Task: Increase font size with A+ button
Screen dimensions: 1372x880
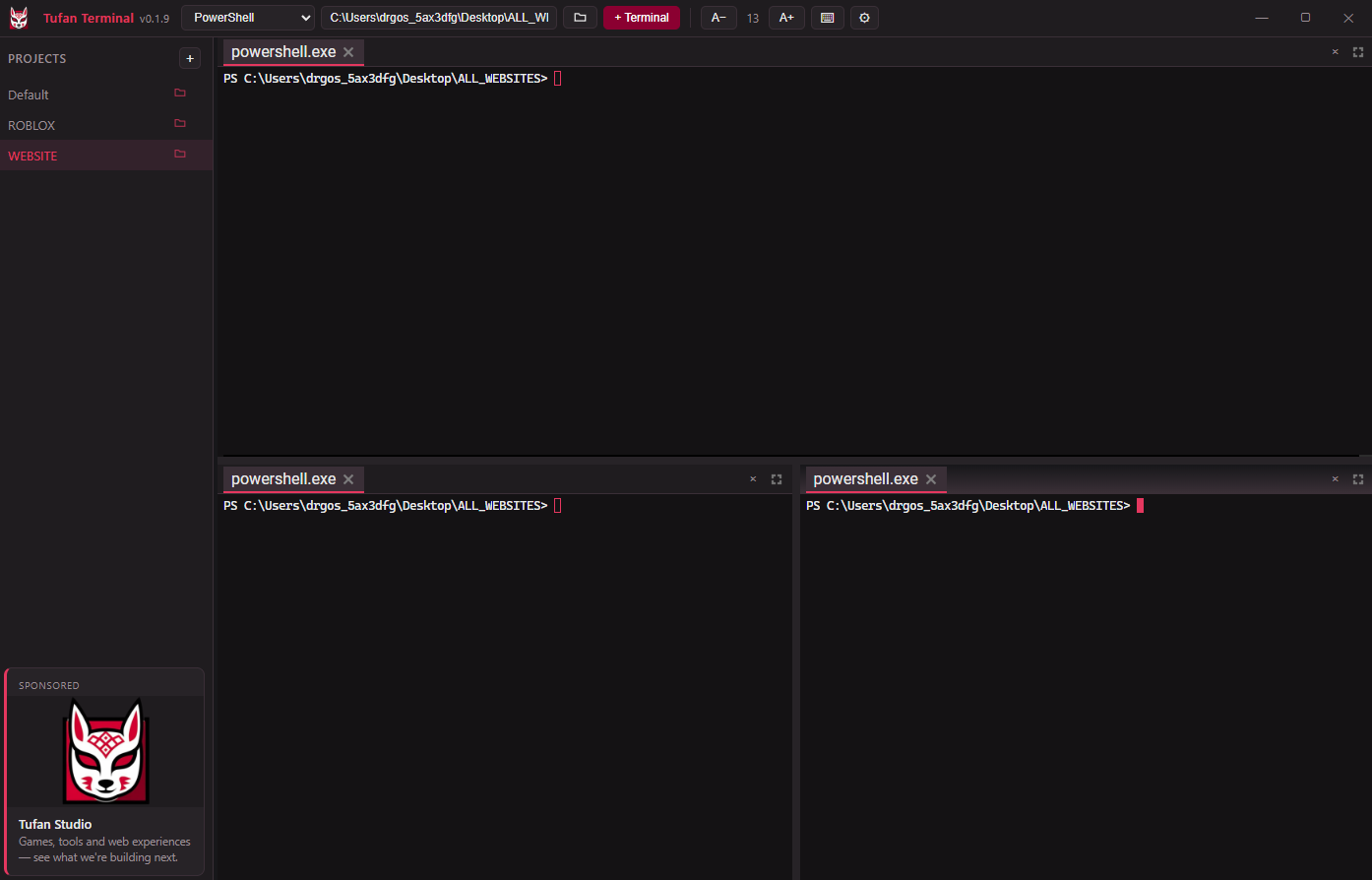Action: (786, 18)
